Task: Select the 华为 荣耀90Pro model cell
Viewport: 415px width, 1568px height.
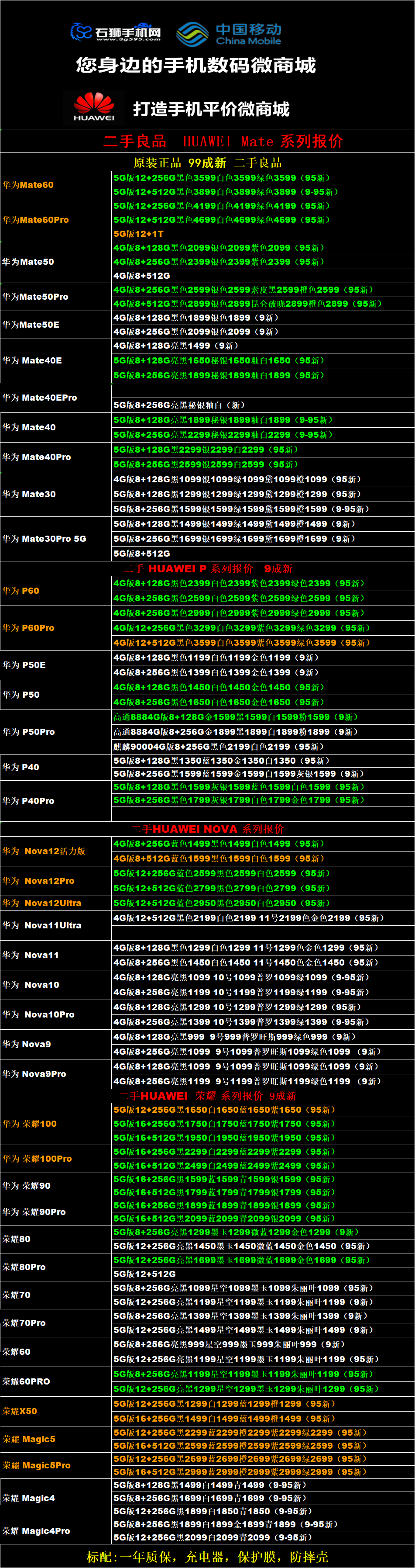Action: (55, 1212)
